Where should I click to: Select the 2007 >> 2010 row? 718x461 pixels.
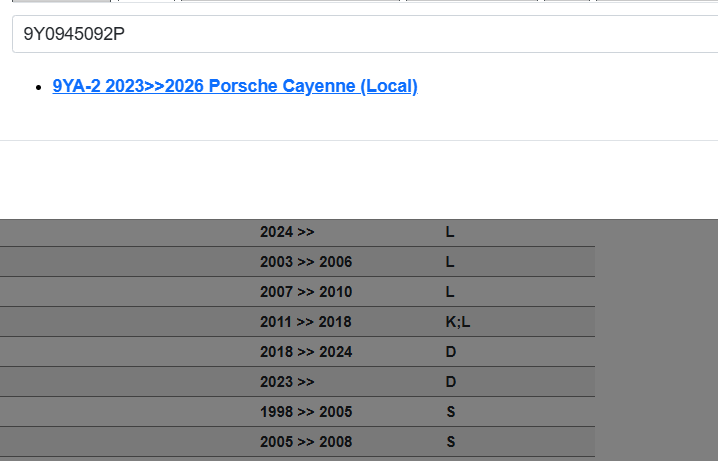[x=305, y=292]
